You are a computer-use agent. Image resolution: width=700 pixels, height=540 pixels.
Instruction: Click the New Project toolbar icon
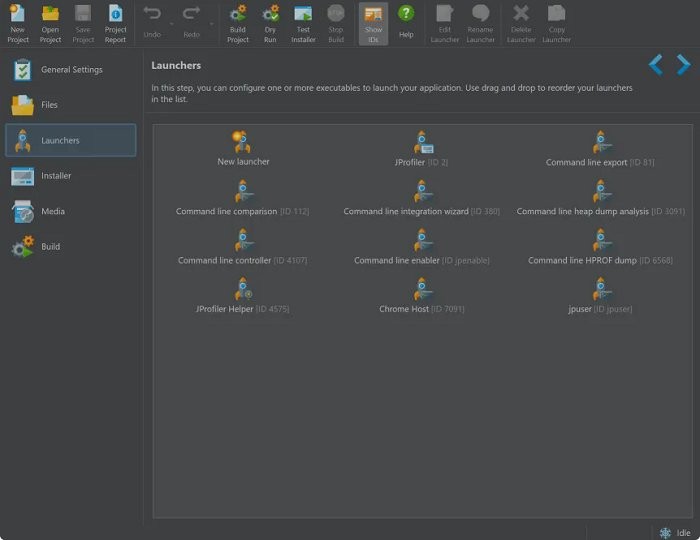[x=18, y=22]
